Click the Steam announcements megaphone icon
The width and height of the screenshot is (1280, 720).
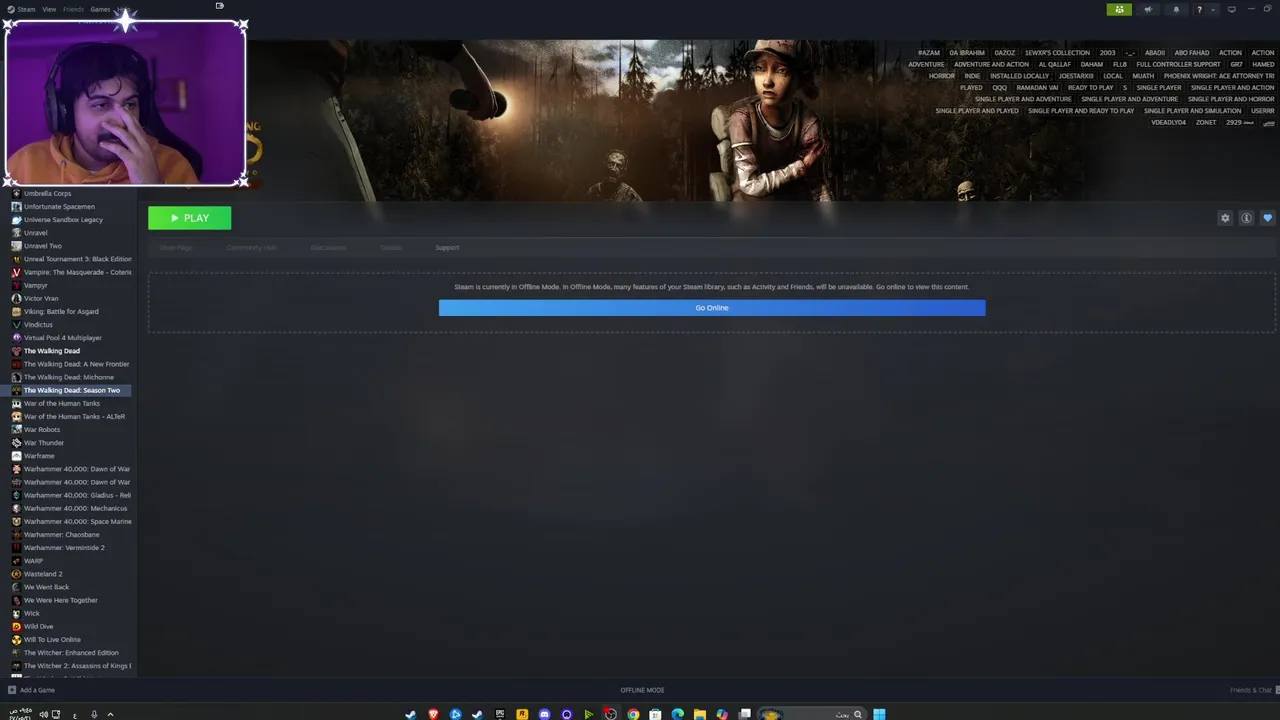(x=1148, y=9)
